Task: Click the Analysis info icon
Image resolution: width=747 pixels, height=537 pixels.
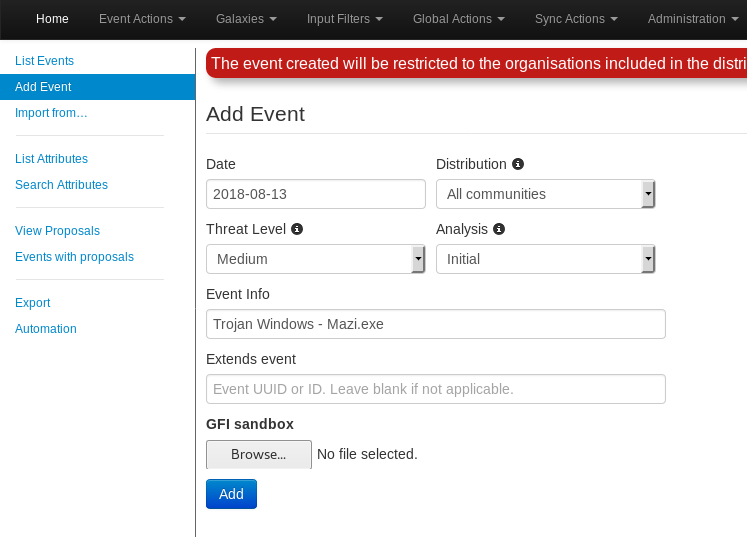Action: [499, 229]
